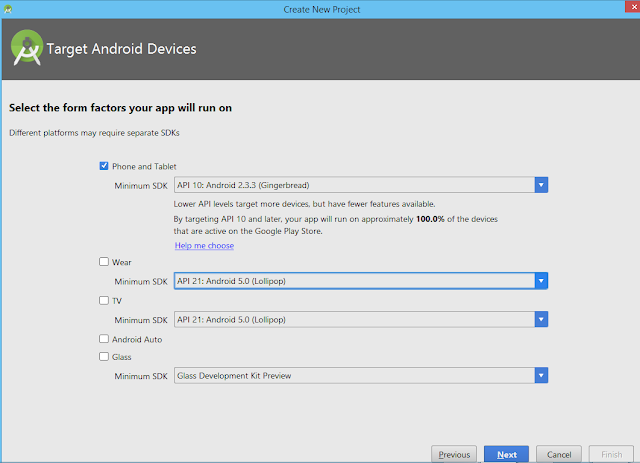Enable the Android Auto checkbox
Viewport: 640px width, 463px height.
click(104, 339)
